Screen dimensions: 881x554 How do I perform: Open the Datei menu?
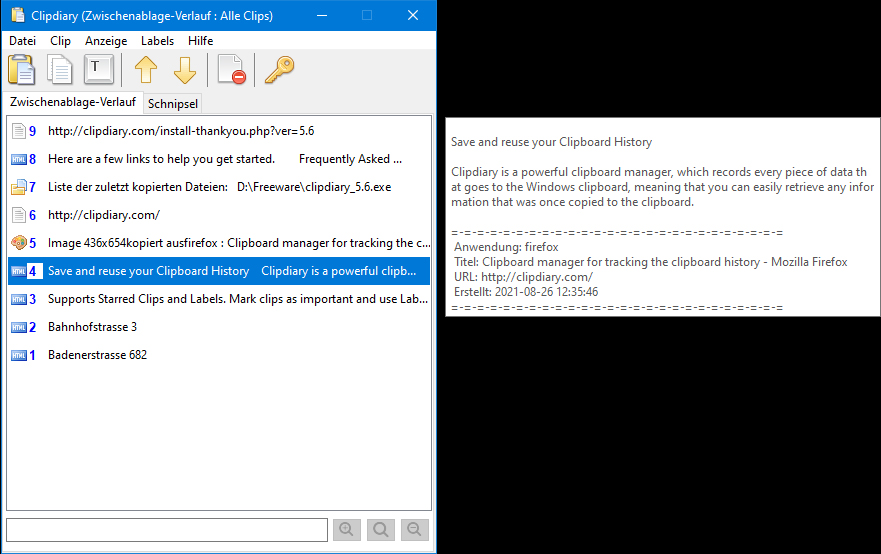coord(22,40)
